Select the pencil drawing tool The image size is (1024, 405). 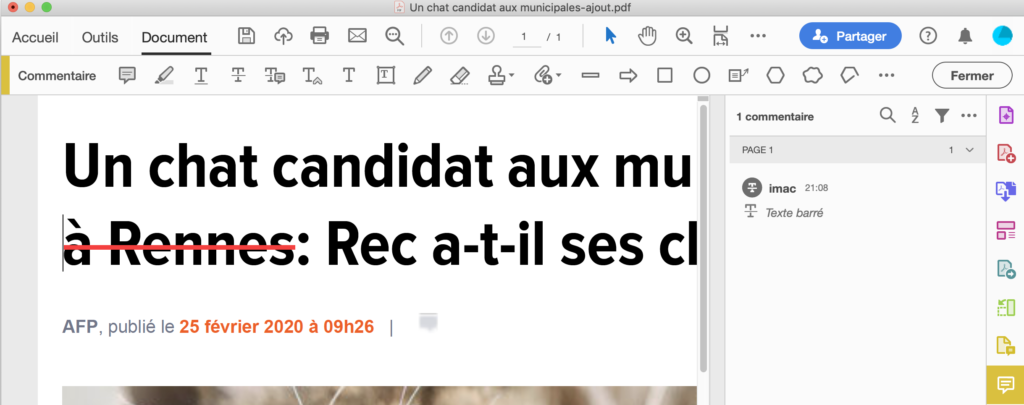point(423,76)
